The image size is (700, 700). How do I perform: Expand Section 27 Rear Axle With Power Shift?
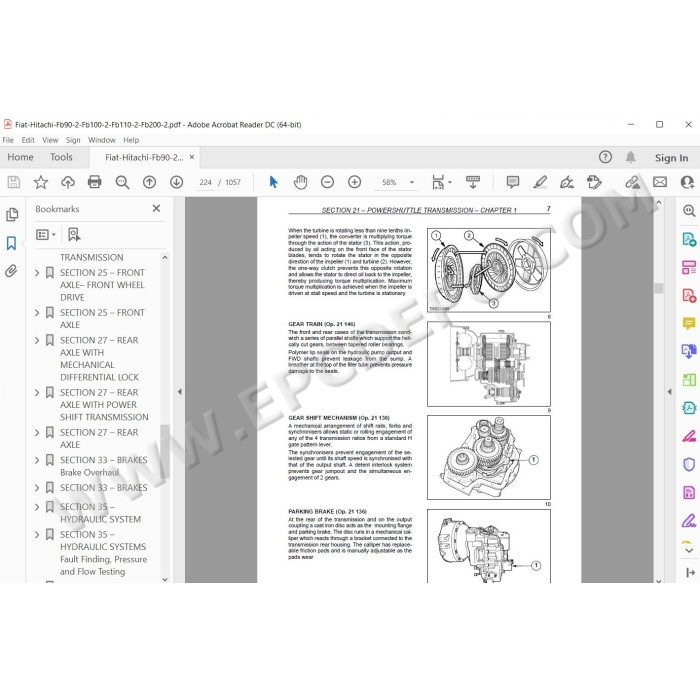tap(37, 393)
